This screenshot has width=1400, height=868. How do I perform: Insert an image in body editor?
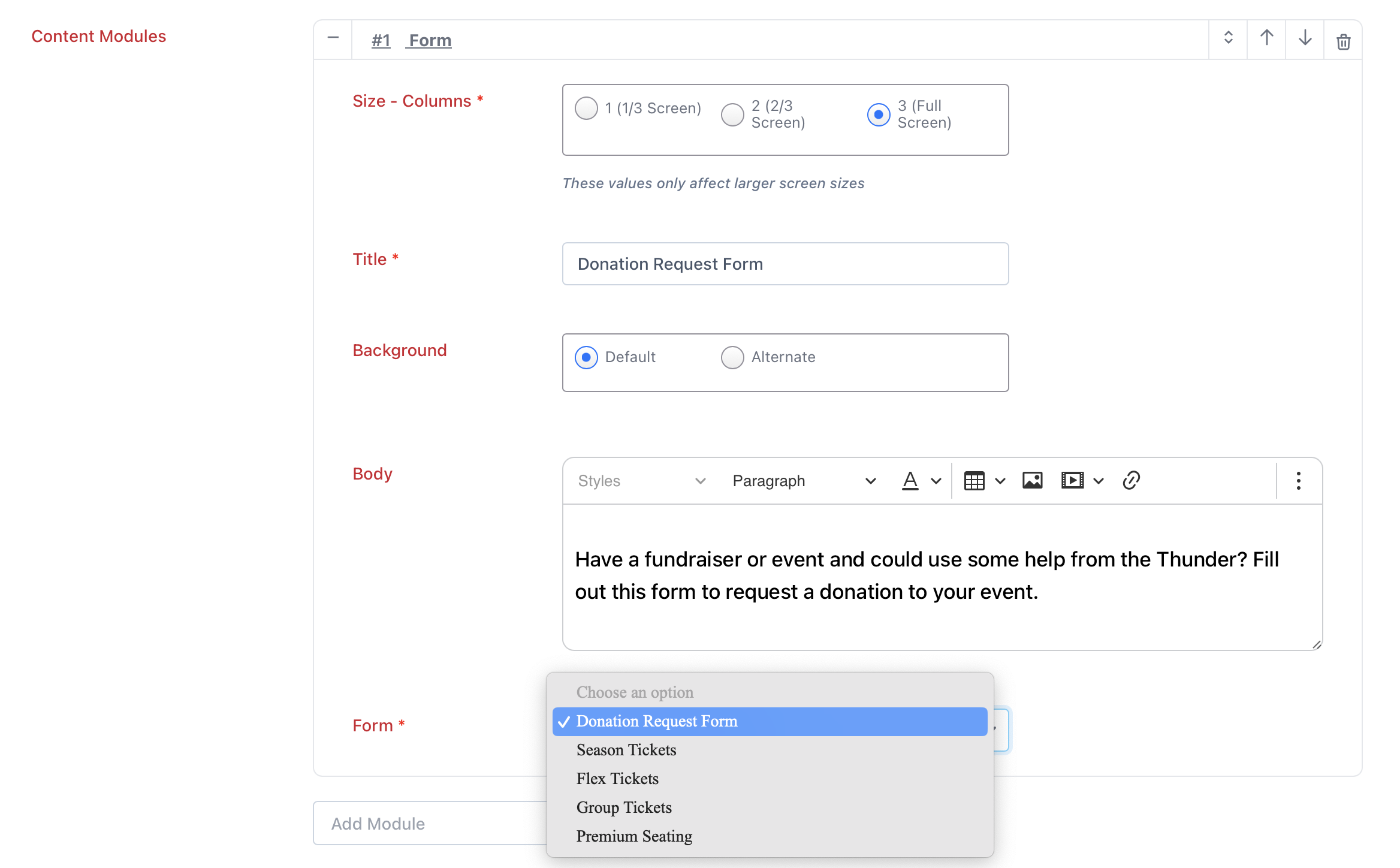[1032, 481]
